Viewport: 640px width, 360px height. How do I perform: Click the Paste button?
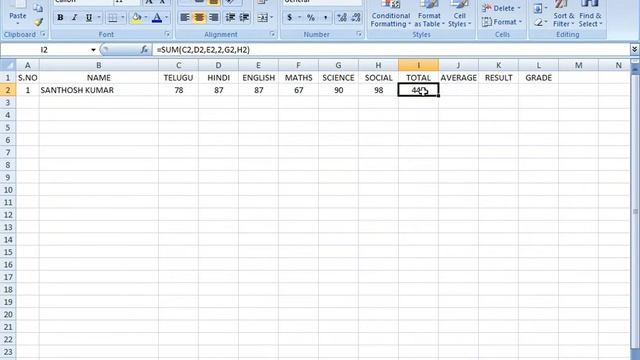click(18, 13)
